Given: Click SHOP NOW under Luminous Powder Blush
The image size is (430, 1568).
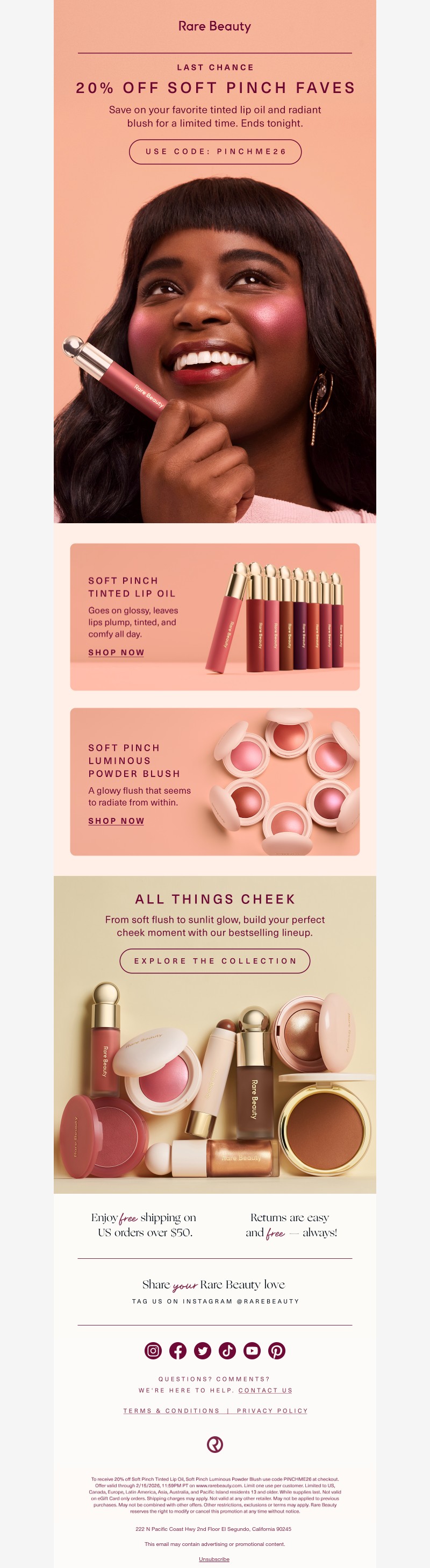Looking at the screenshot, I should point(116,821).
